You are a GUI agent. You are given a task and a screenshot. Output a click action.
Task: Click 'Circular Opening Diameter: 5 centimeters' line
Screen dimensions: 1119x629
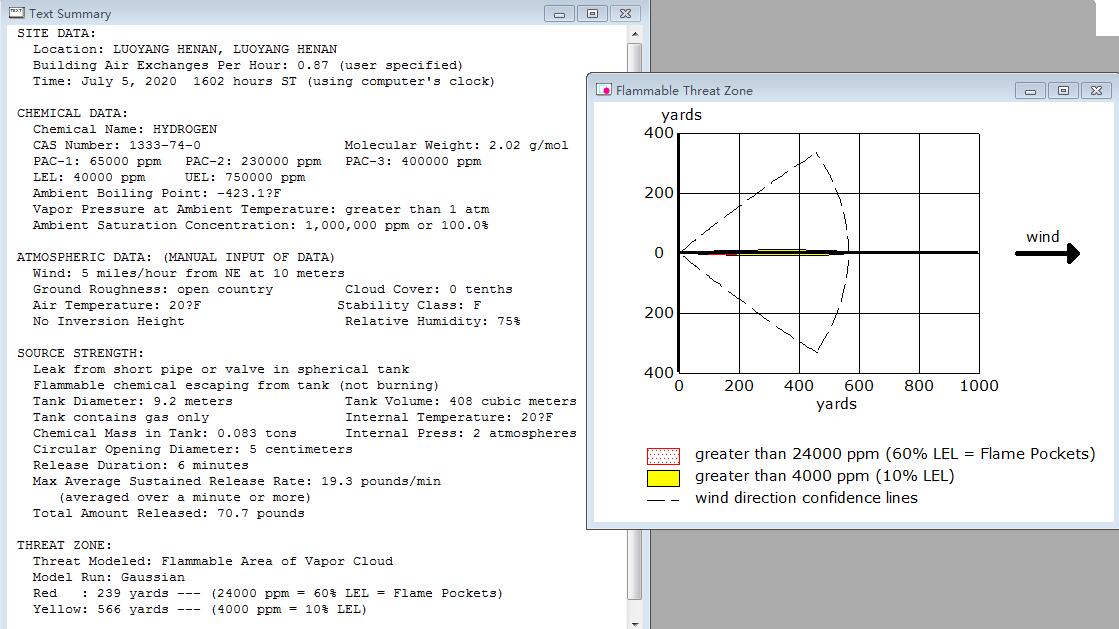point(193,449)
